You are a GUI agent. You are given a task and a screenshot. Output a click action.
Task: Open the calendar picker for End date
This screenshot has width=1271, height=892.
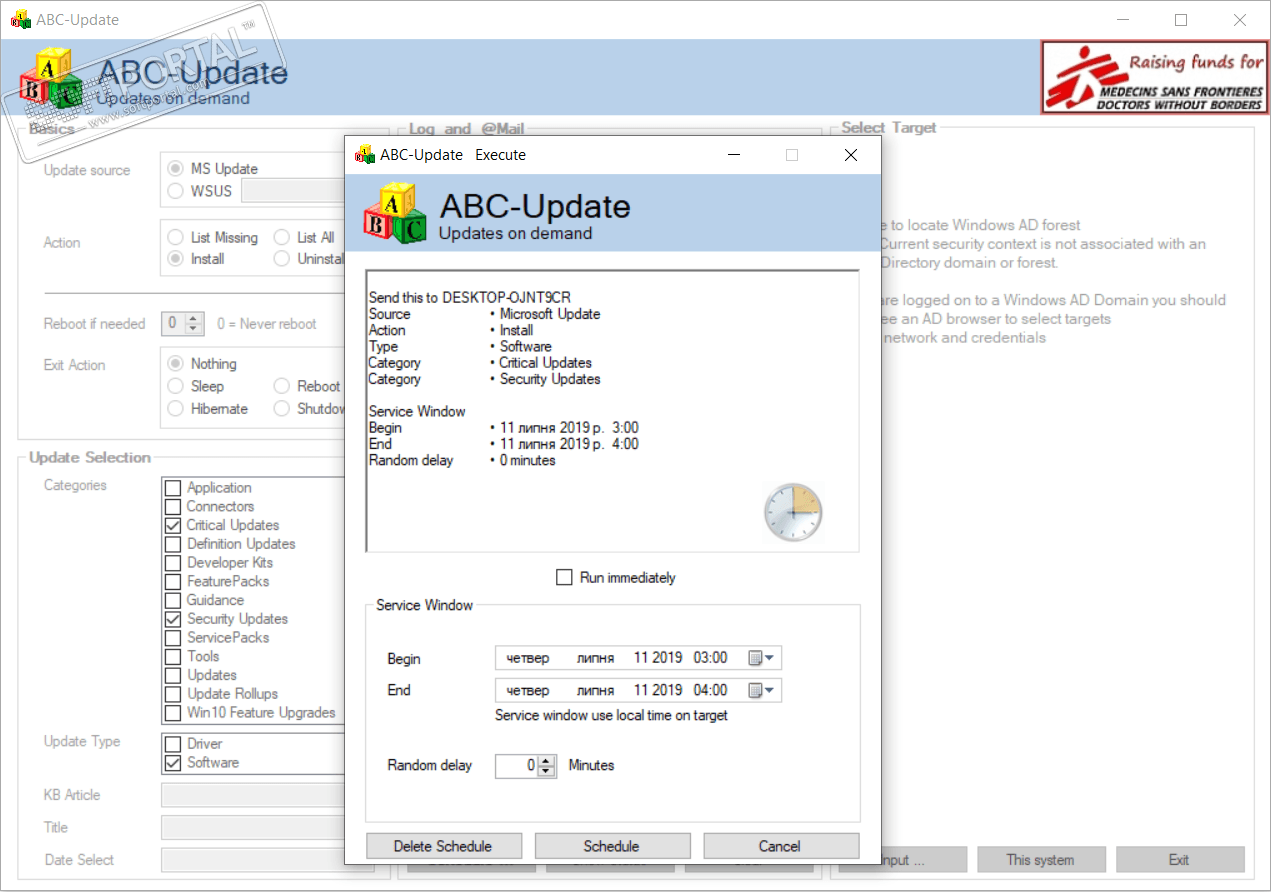(762, 690)
